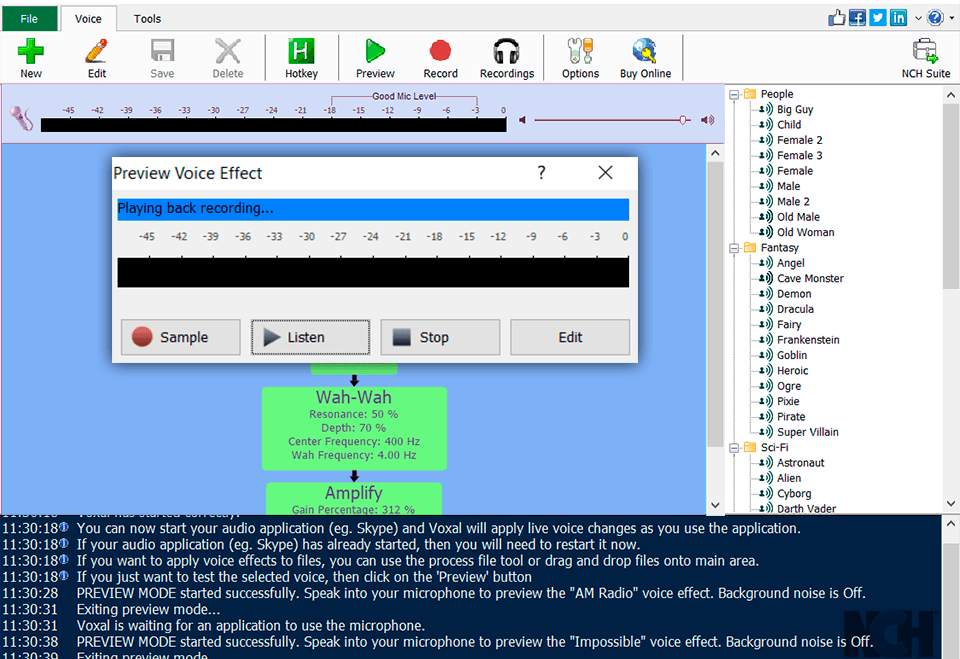Open the File menu tab
960x659 pixels.
click(29, 18)
